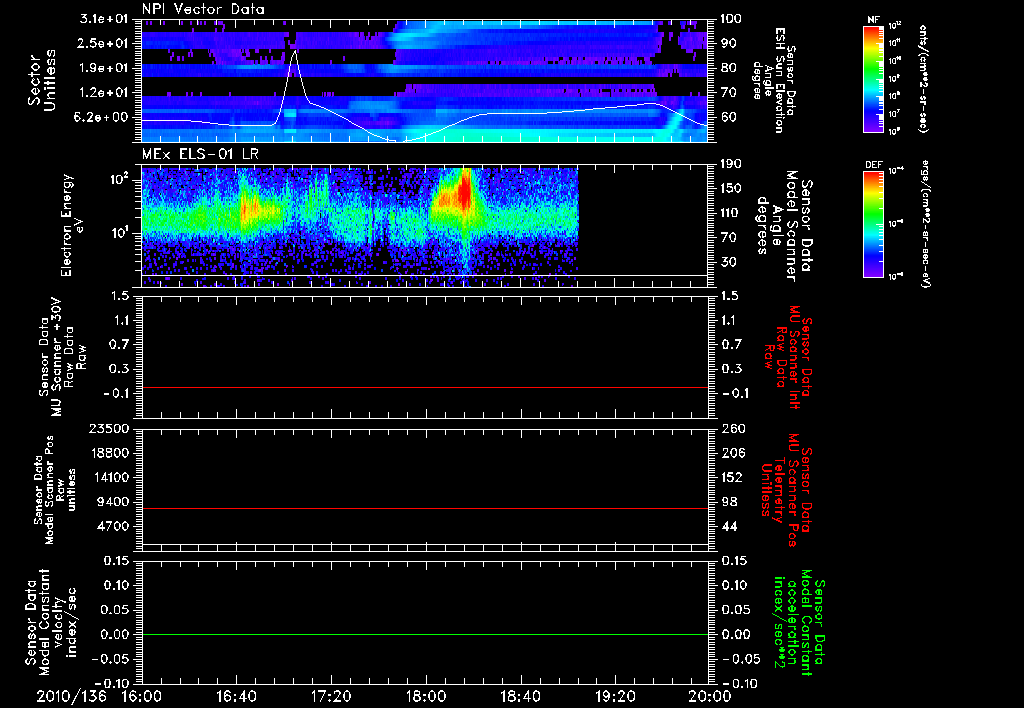The height and width of the screenshot is (708, 1024).
Task: Click the 17:20 time axis label
Action: pyautogui.click(x=330, y=696)
